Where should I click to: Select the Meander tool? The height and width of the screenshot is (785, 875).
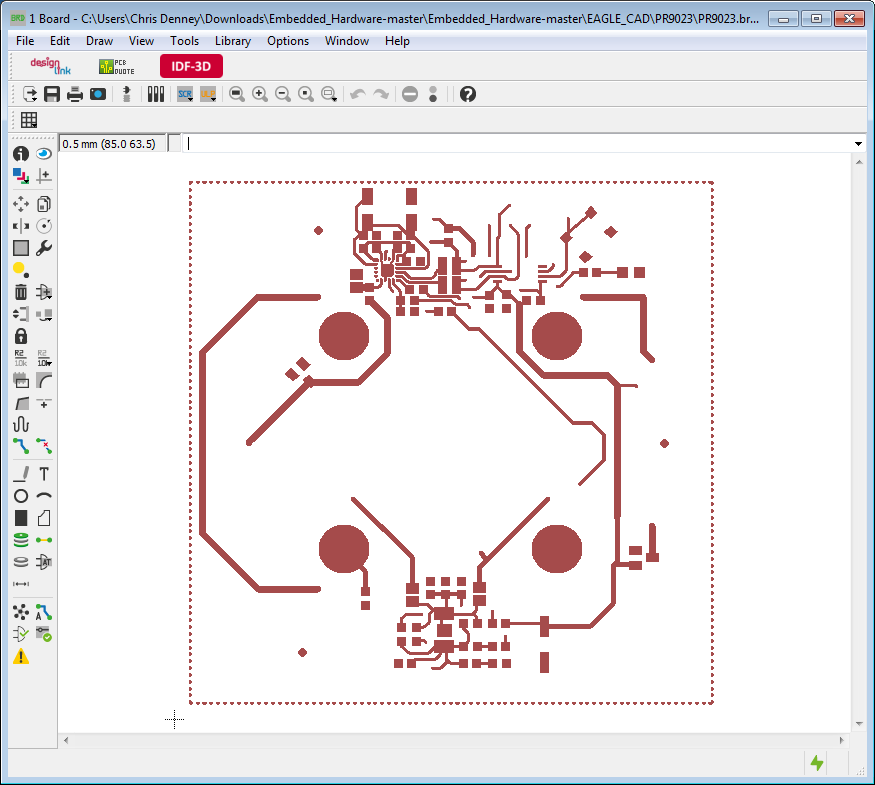pyautogui.click(x=21, y=425)
